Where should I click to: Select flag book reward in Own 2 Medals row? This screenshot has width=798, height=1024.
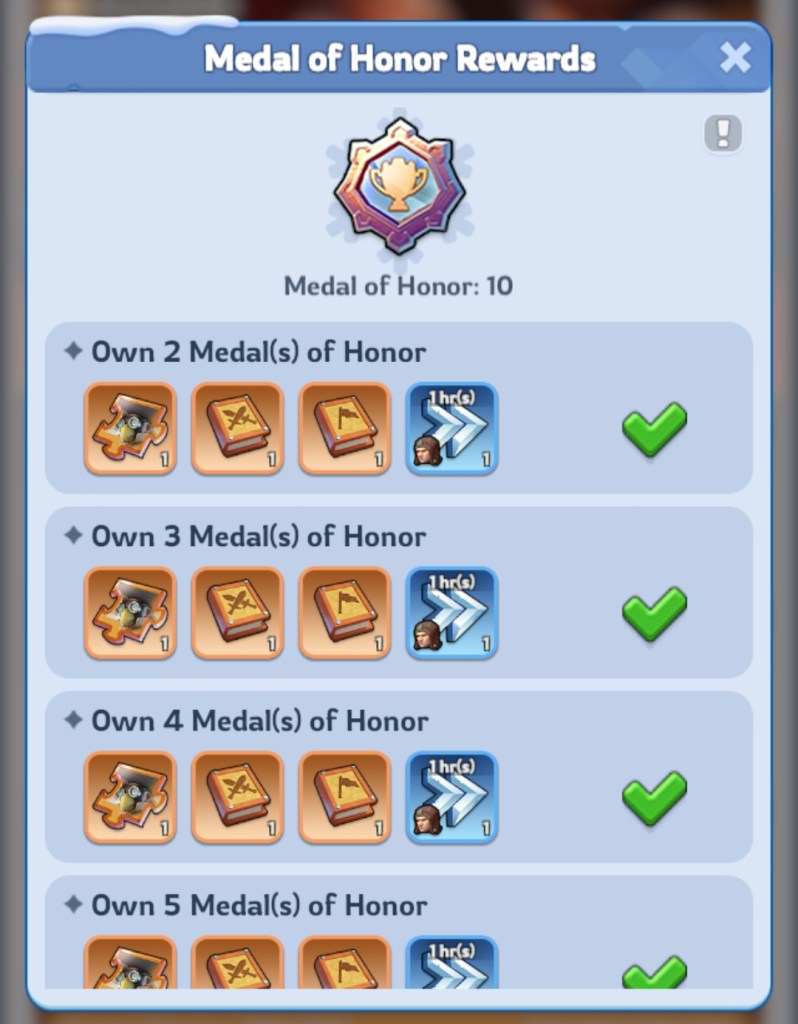[x=344, y=428]
